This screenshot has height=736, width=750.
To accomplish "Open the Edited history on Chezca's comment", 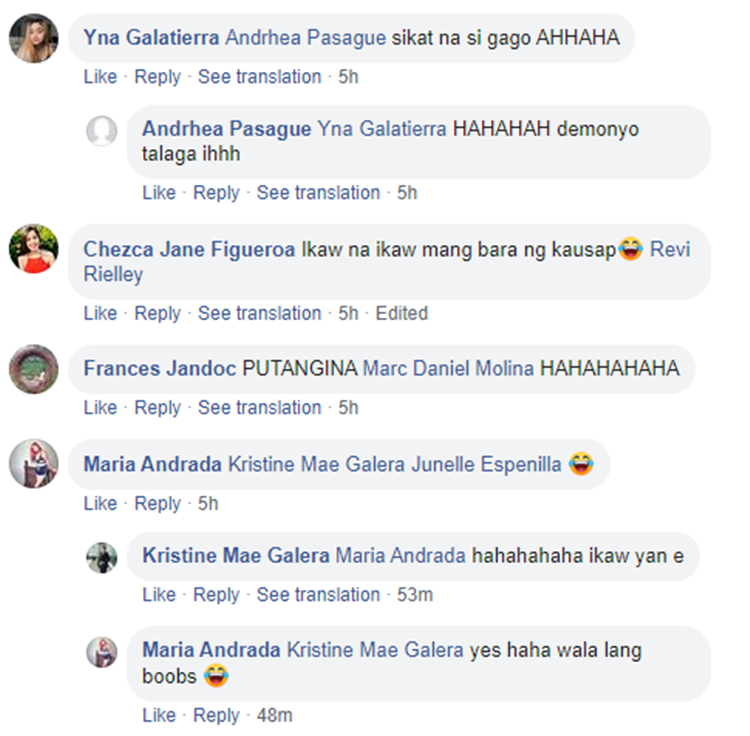I will (401, 313).
